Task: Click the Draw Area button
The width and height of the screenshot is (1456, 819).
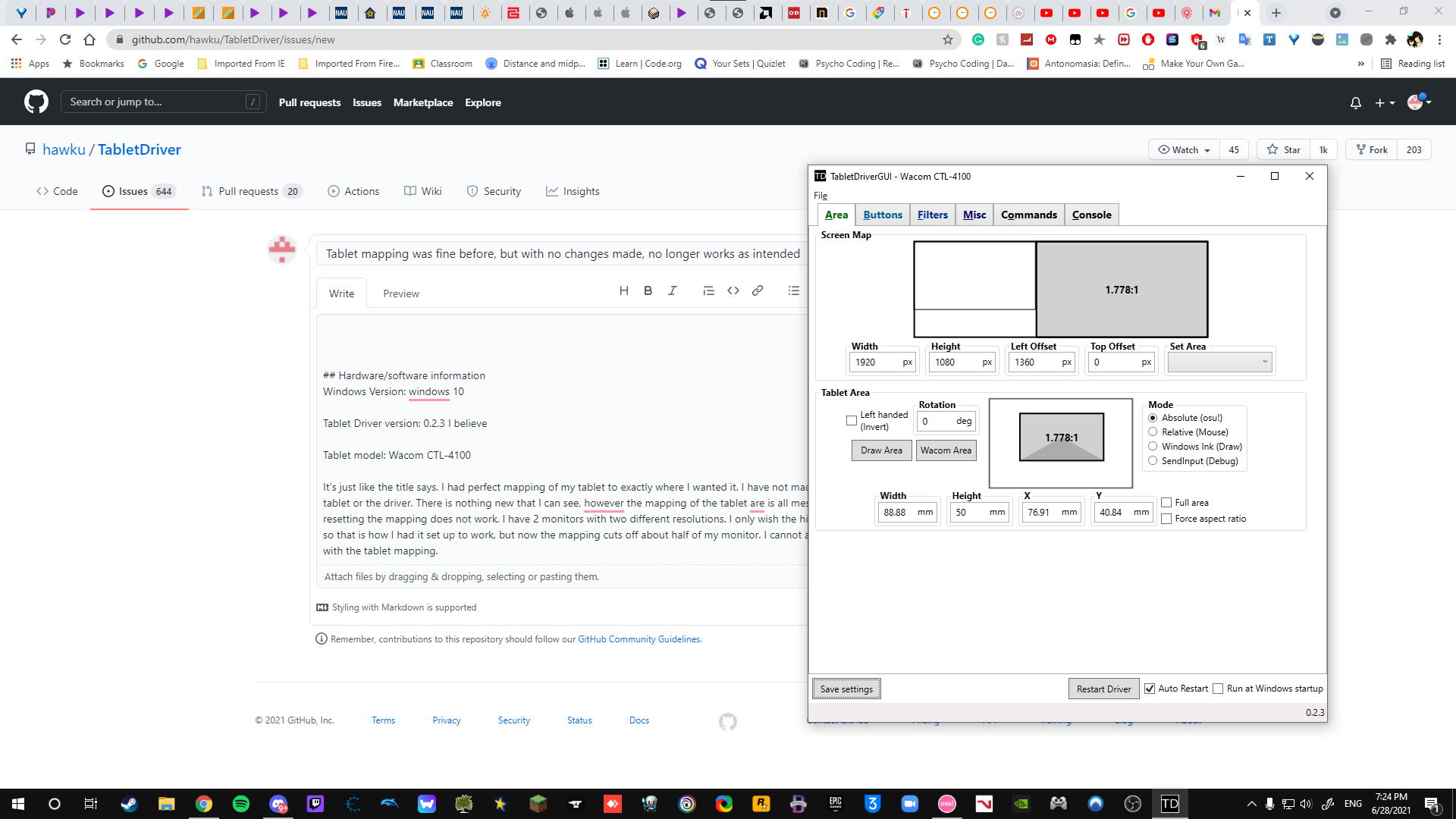Action: coord(880,450)
